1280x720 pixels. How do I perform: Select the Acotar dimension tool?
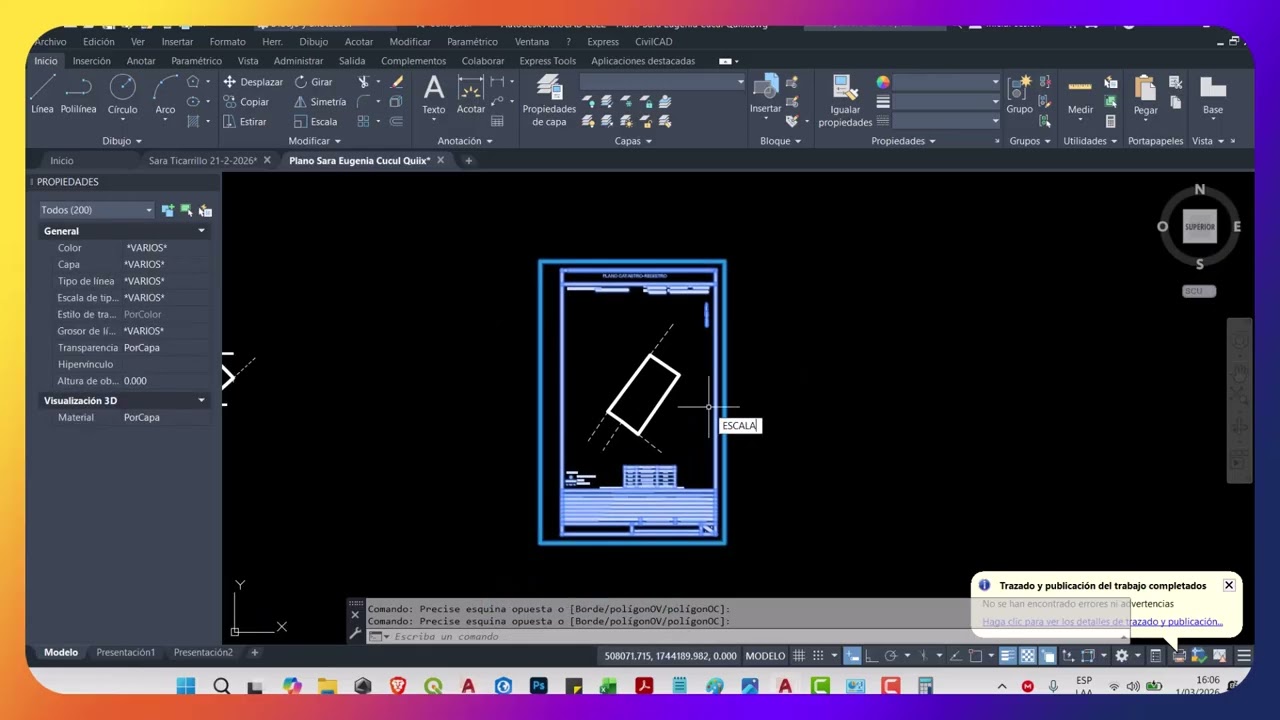(471, 96)
